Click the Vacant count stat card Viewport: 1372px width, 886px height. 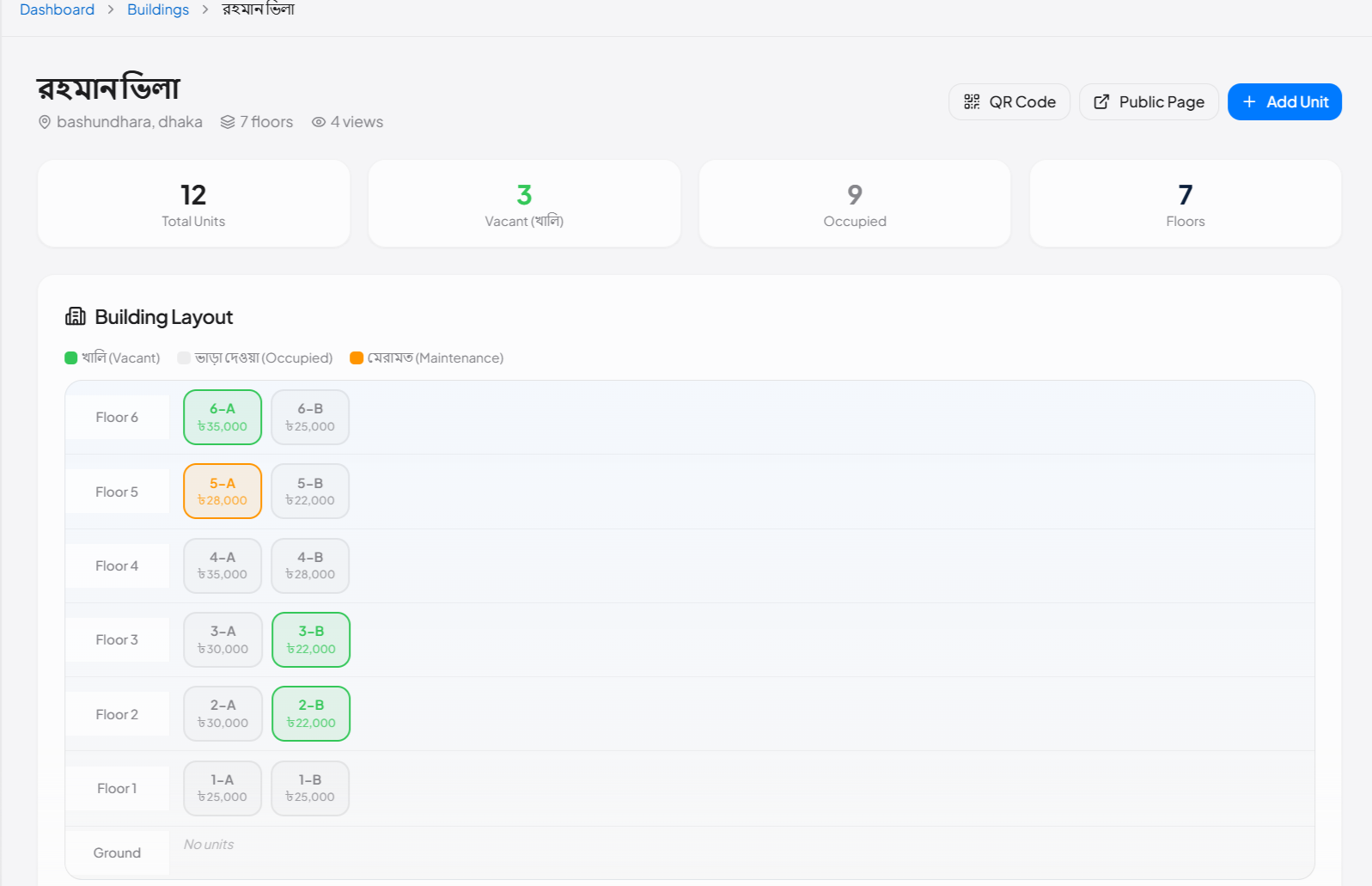524,204
